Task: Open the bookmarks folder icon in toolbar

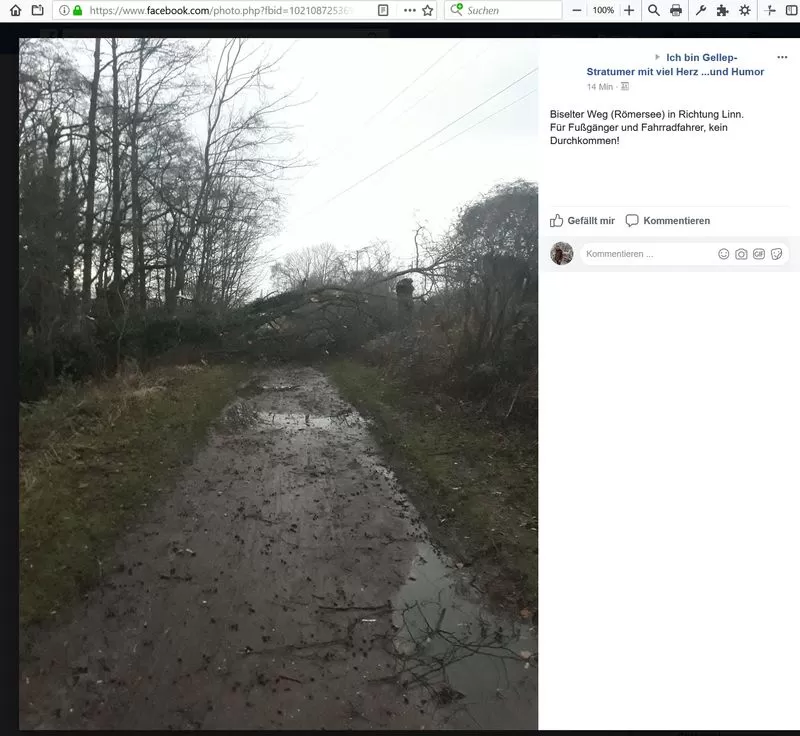Action: coord(38,10)
